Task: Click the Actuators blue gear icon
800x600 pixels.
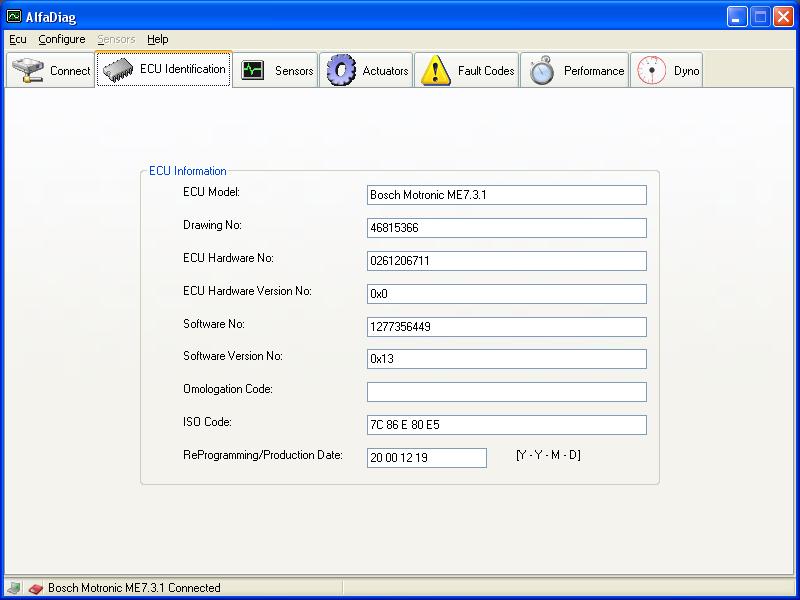Action: (x=341, y=70)
